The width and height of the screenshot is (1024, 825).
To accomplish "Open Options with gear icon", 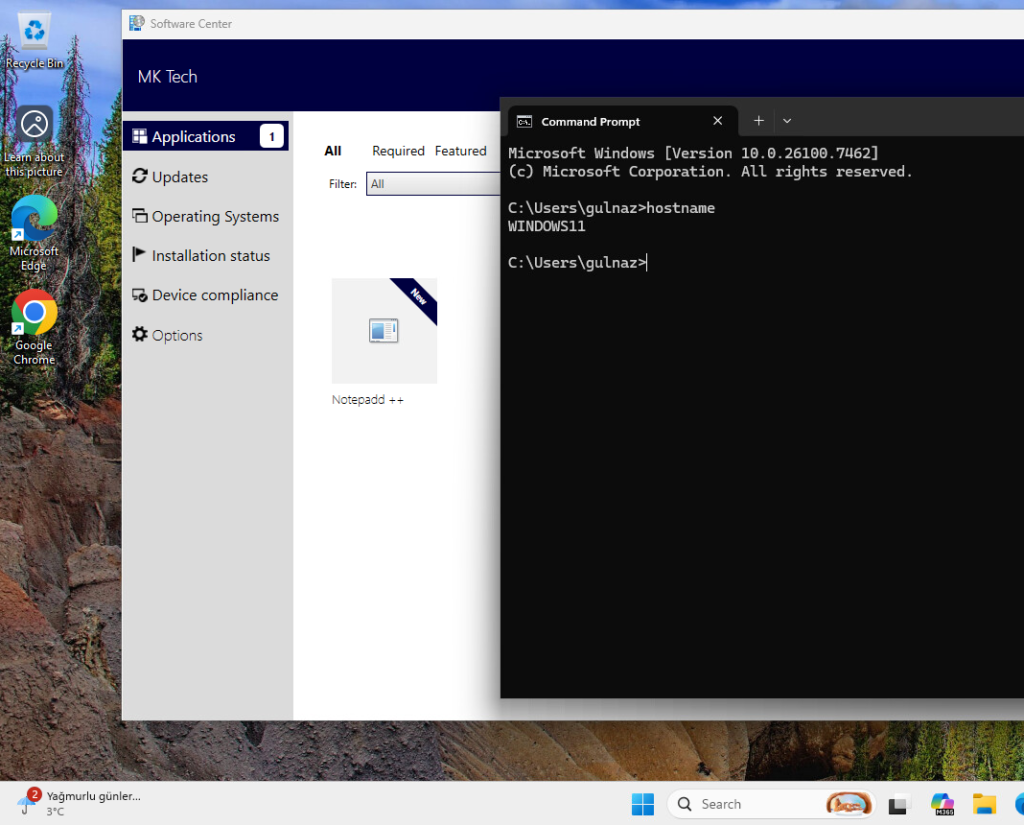I will click(x=176, y=335).
